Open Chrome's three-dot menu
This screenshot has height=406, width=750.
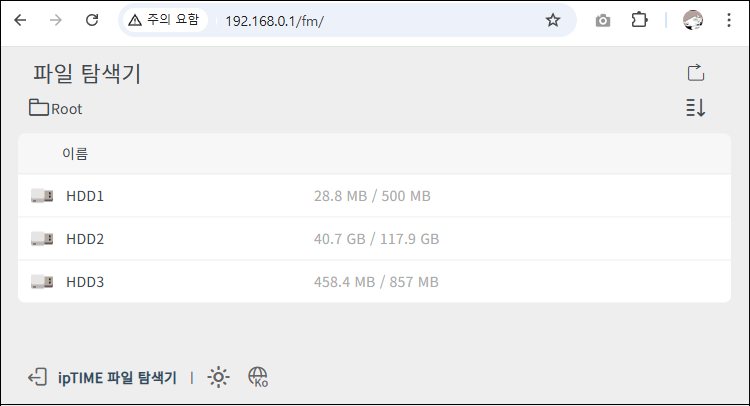(728, 20)
